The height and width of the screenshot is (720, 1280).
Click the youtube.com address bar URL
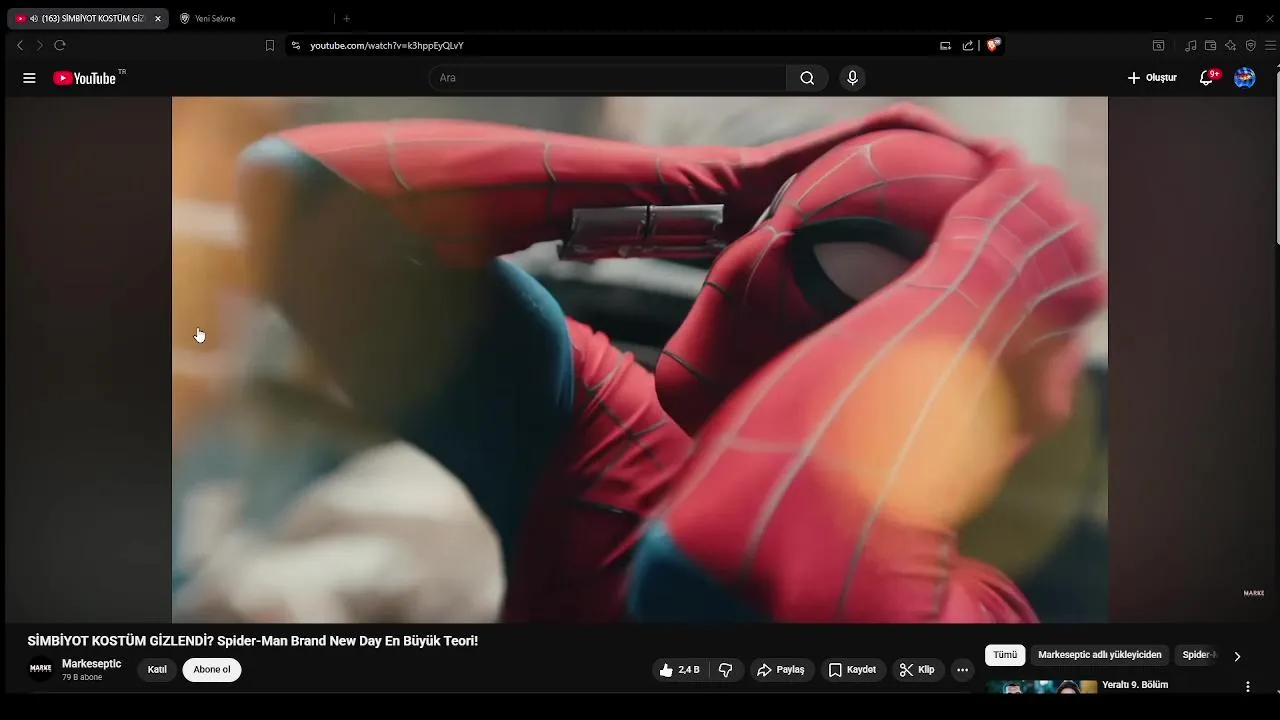coord(387,46)
